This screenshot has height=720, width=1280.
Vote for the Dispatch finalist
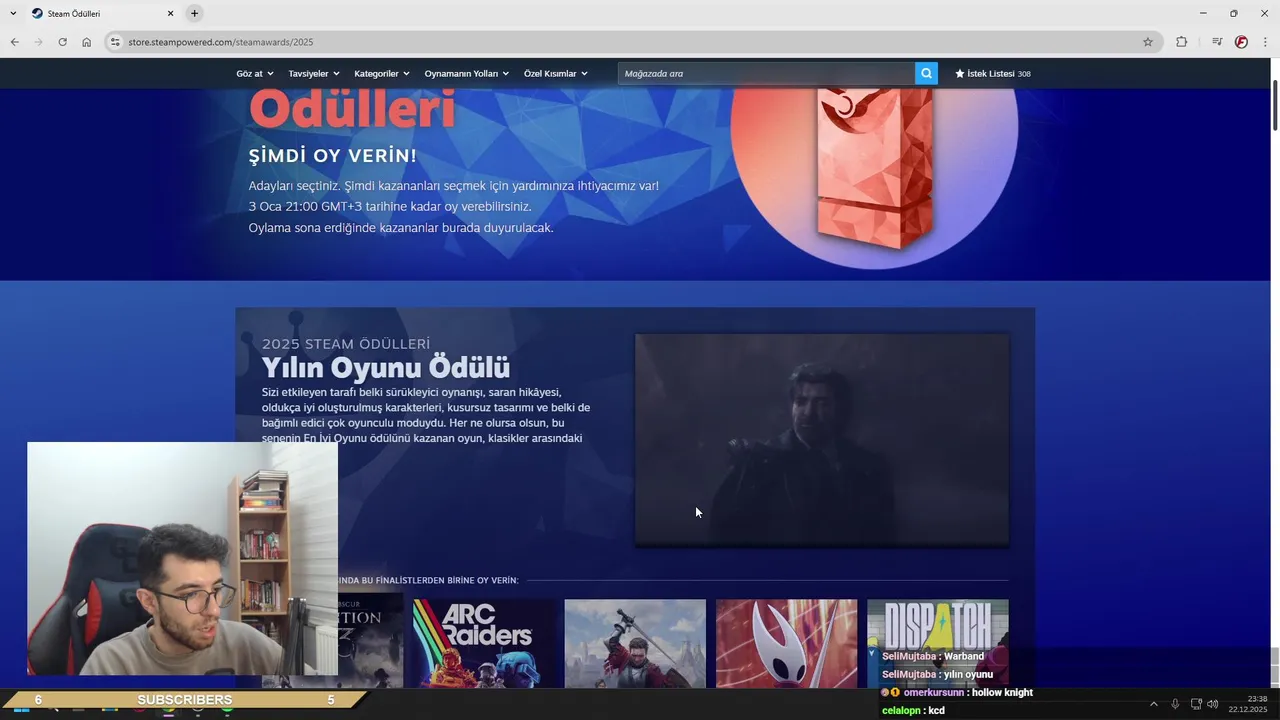pyautogui.click(x=937, y=624)
